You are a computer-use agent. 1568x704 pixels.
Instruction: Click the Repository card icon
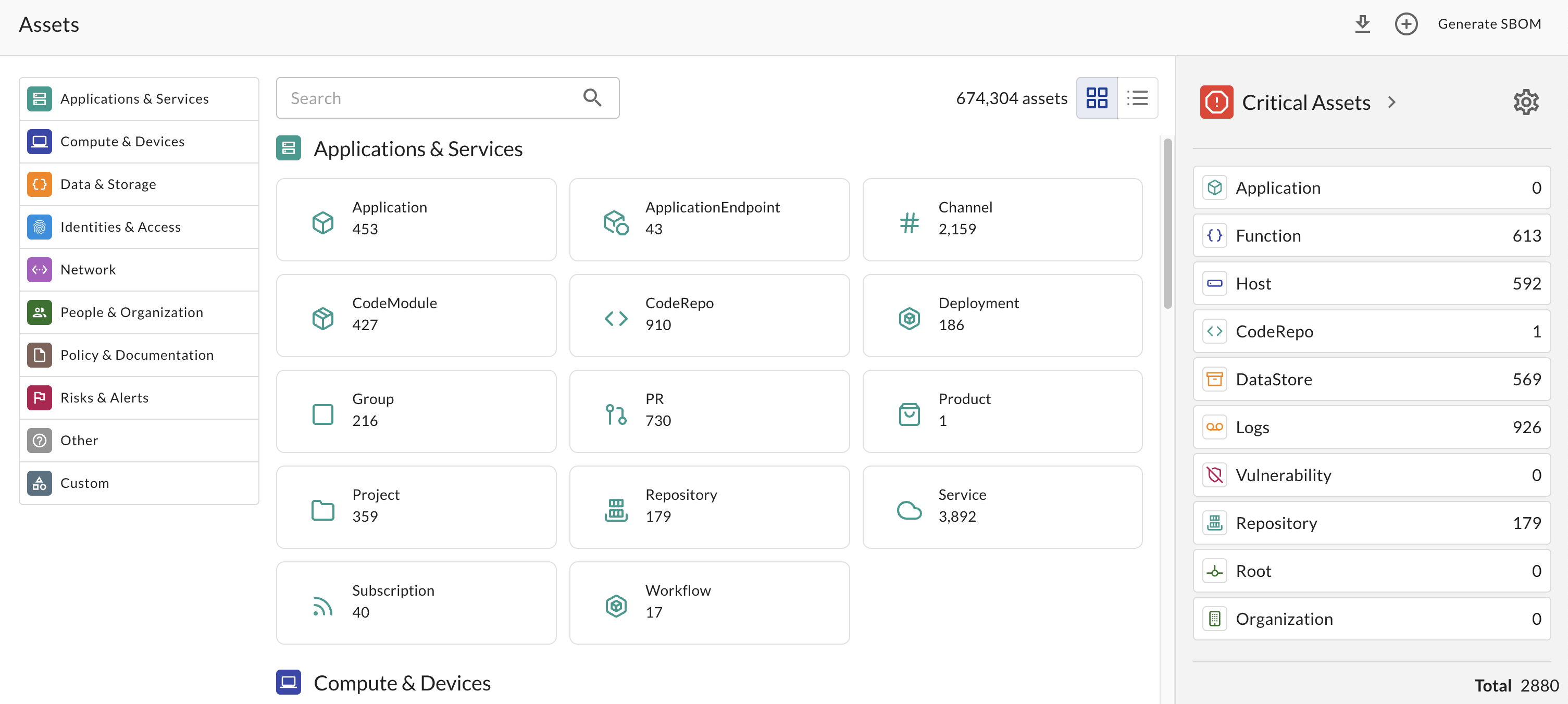(x=615, y=510)
